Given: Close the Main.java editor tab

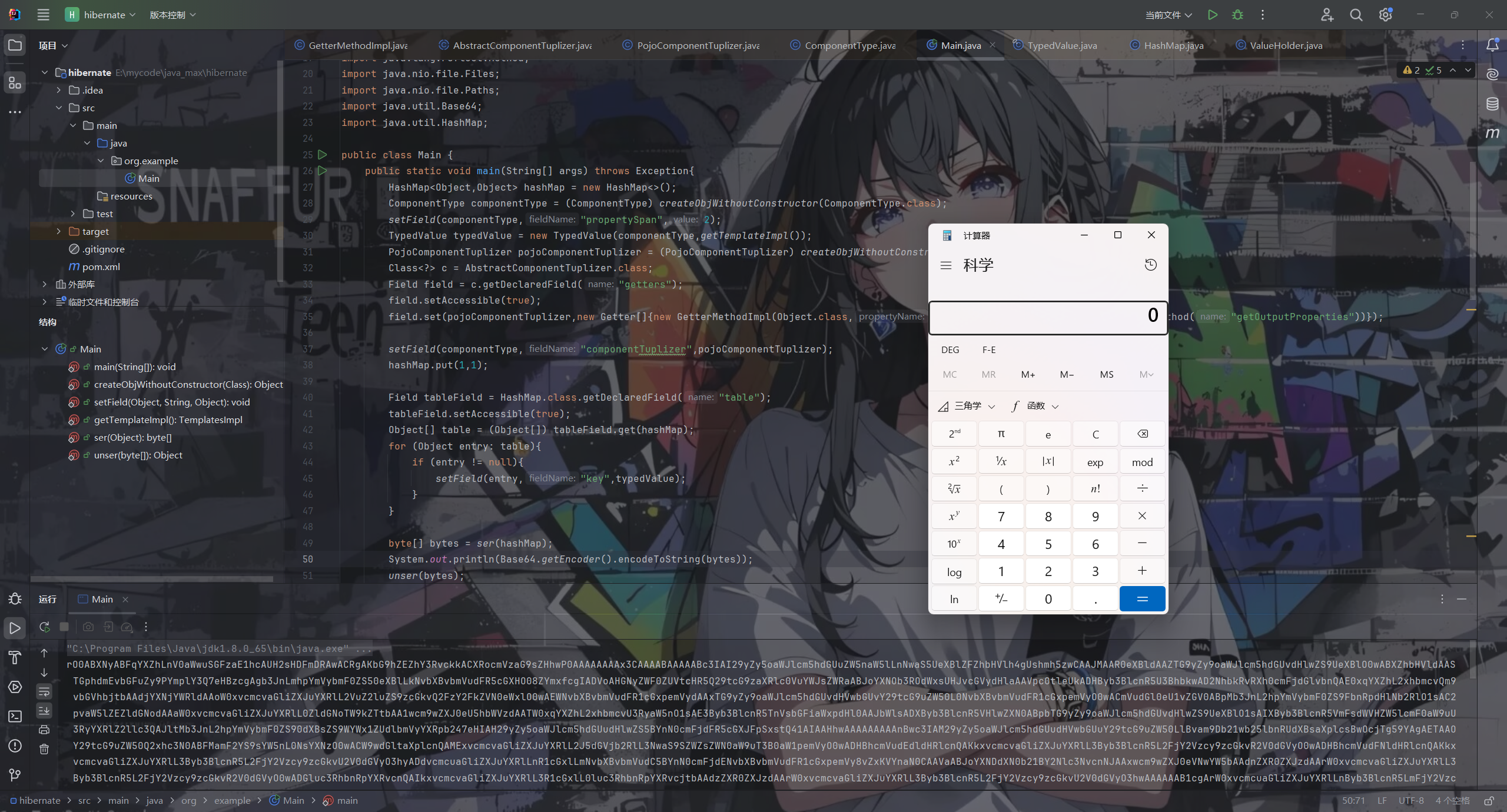Looking at the screenshot, I should (993, 45).
